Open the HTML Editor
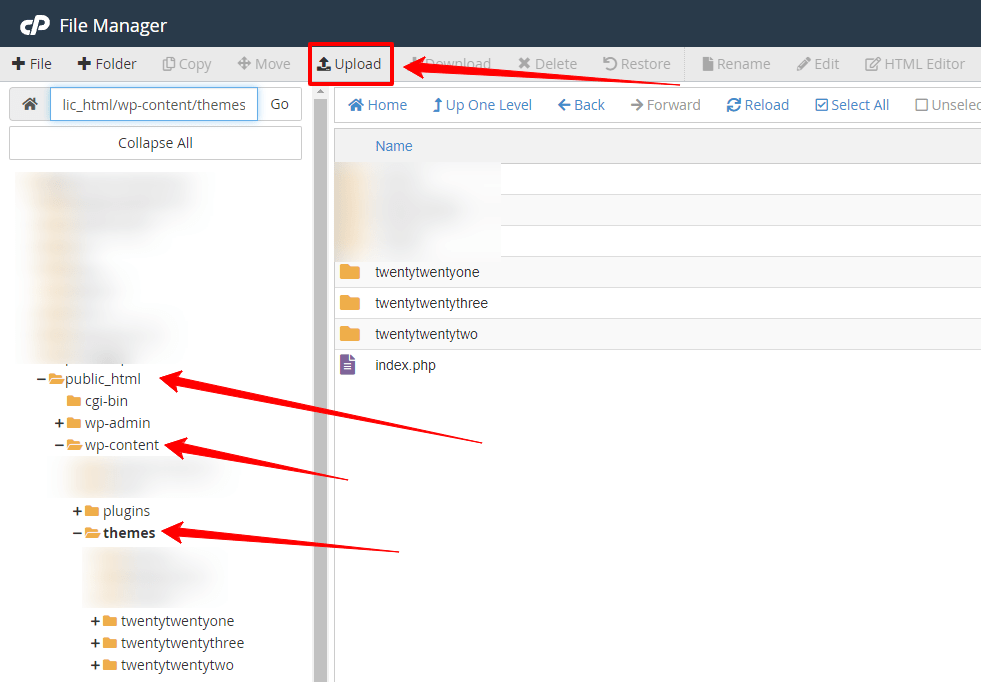The height and width of the screenshot is (682, 981). (915, 64)
